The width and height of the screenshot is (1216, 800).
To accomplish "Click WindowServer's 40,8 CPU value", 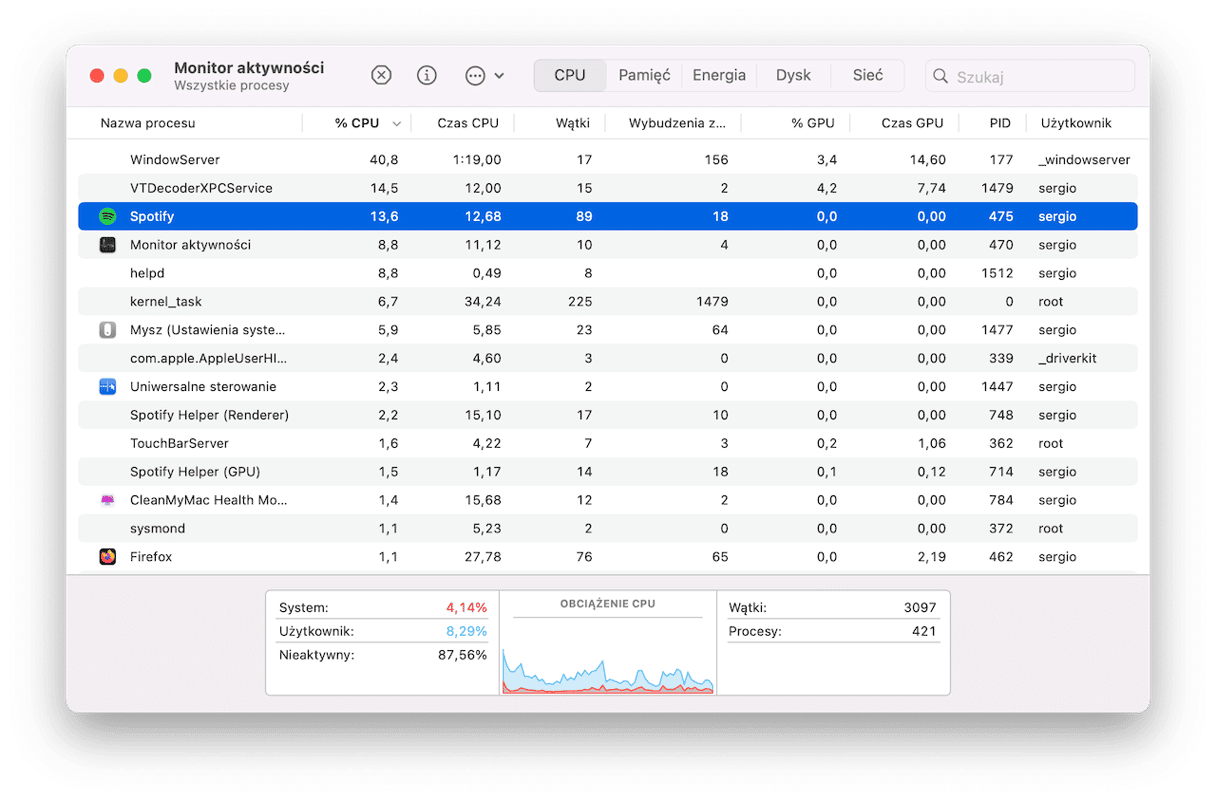I will 383,160.
